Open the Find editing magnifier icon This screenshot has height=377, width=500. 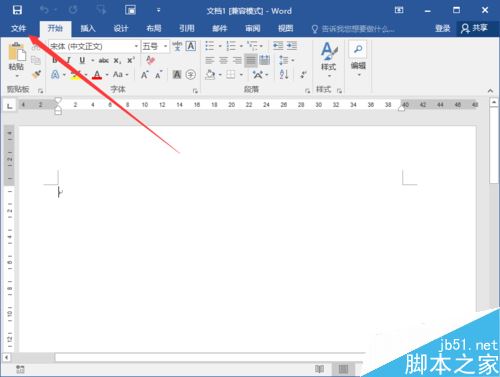[358, 49]
